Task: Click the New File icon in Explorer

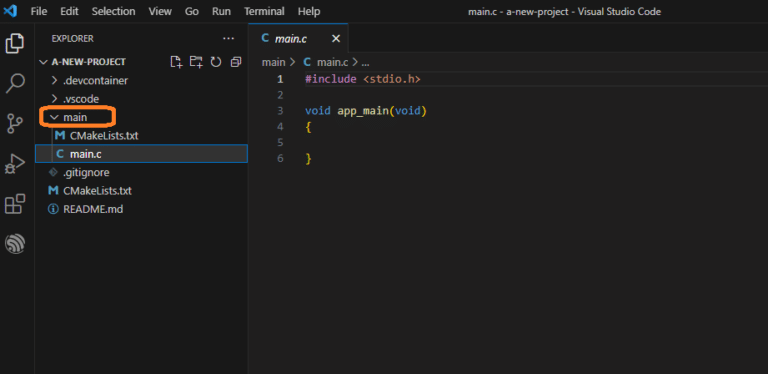Action: click(176, 62)
